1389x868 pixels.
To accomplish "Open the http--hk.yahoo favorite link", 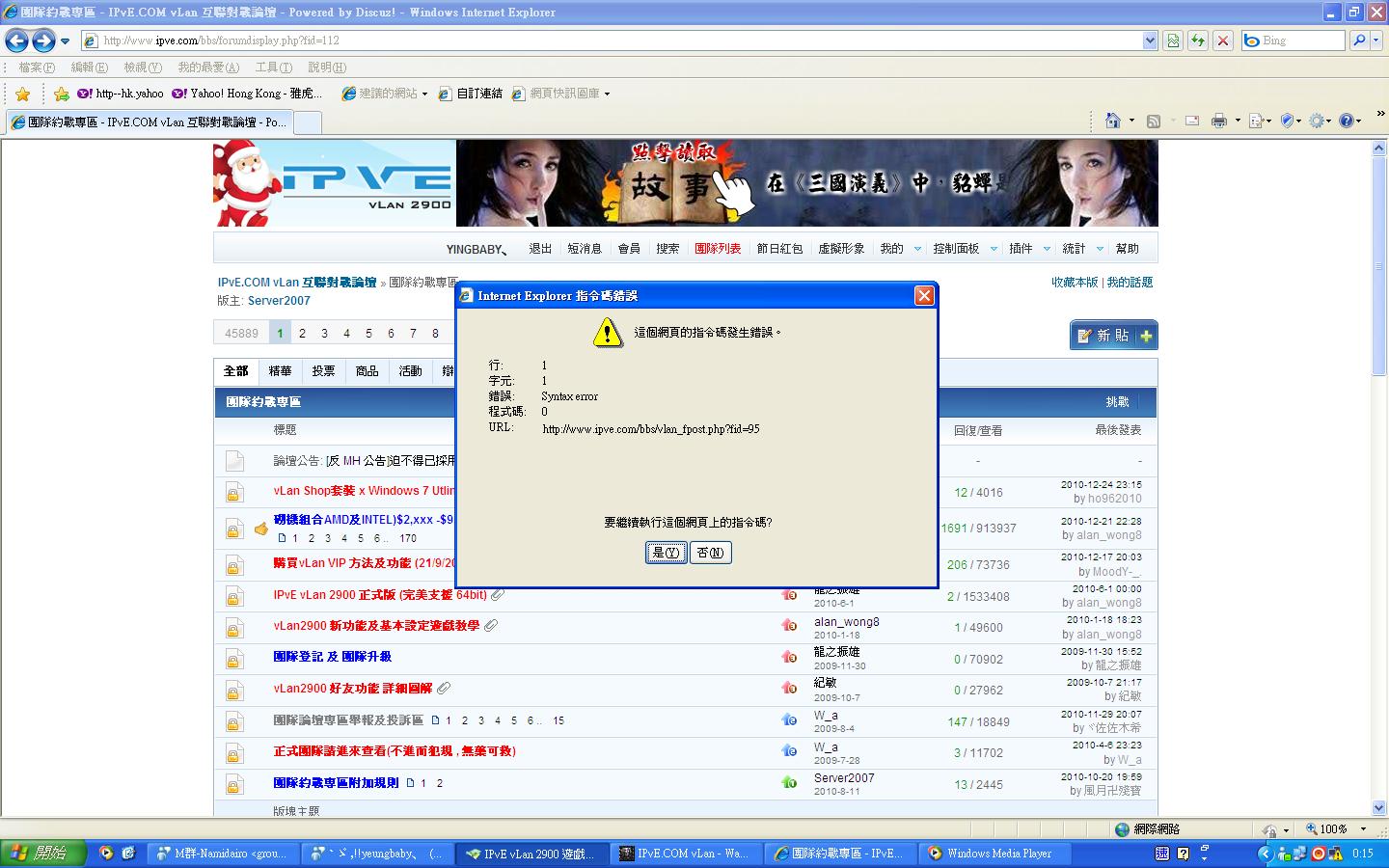I will pos(121,94).
